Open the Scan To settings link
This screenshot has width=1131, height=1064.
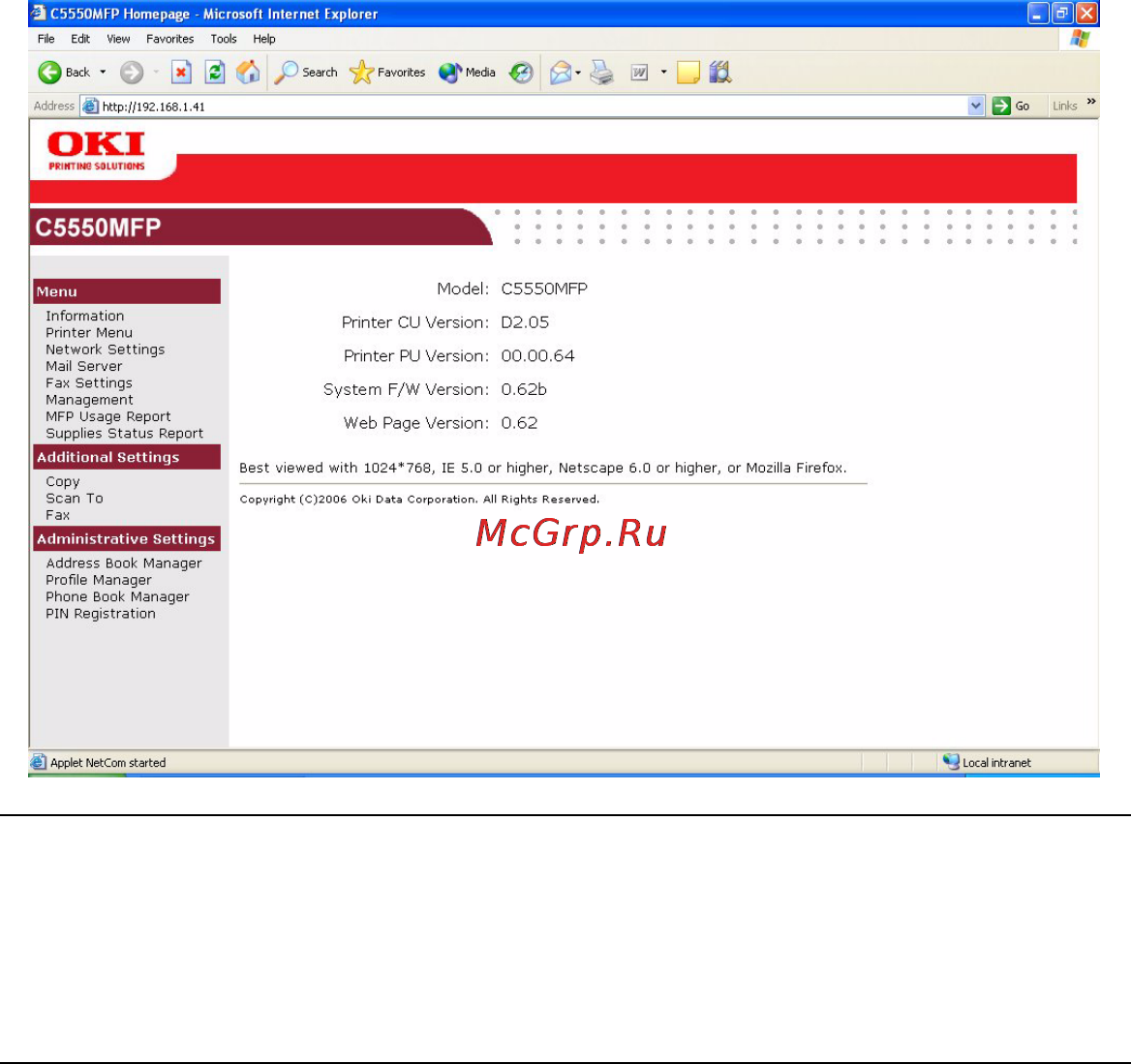coord(75,498)
